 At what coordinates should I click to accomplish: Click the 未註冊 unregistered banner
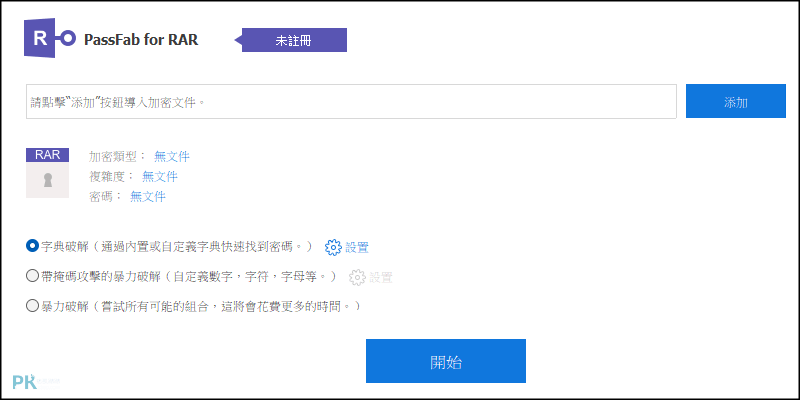point(291,40)
